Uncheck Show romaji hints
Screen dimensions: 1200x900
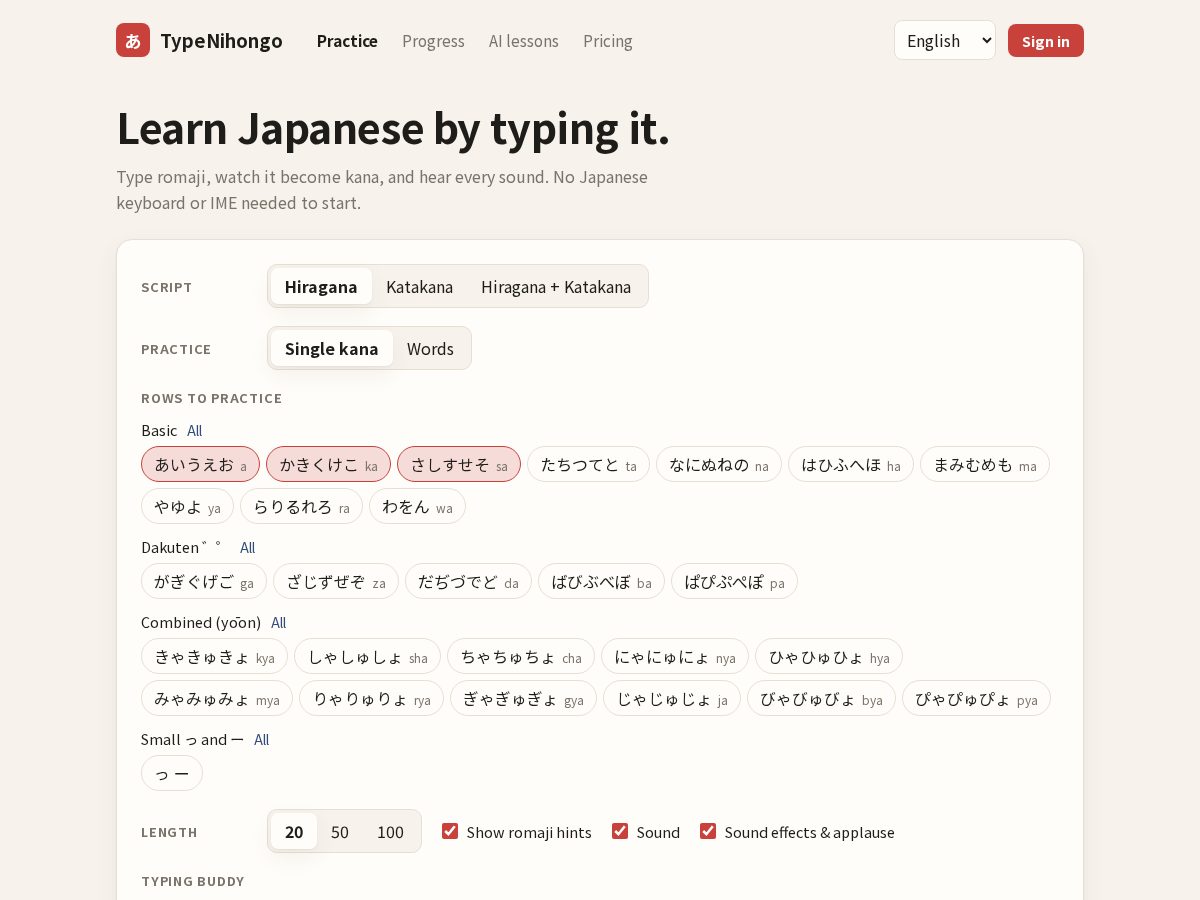point(450,831)
